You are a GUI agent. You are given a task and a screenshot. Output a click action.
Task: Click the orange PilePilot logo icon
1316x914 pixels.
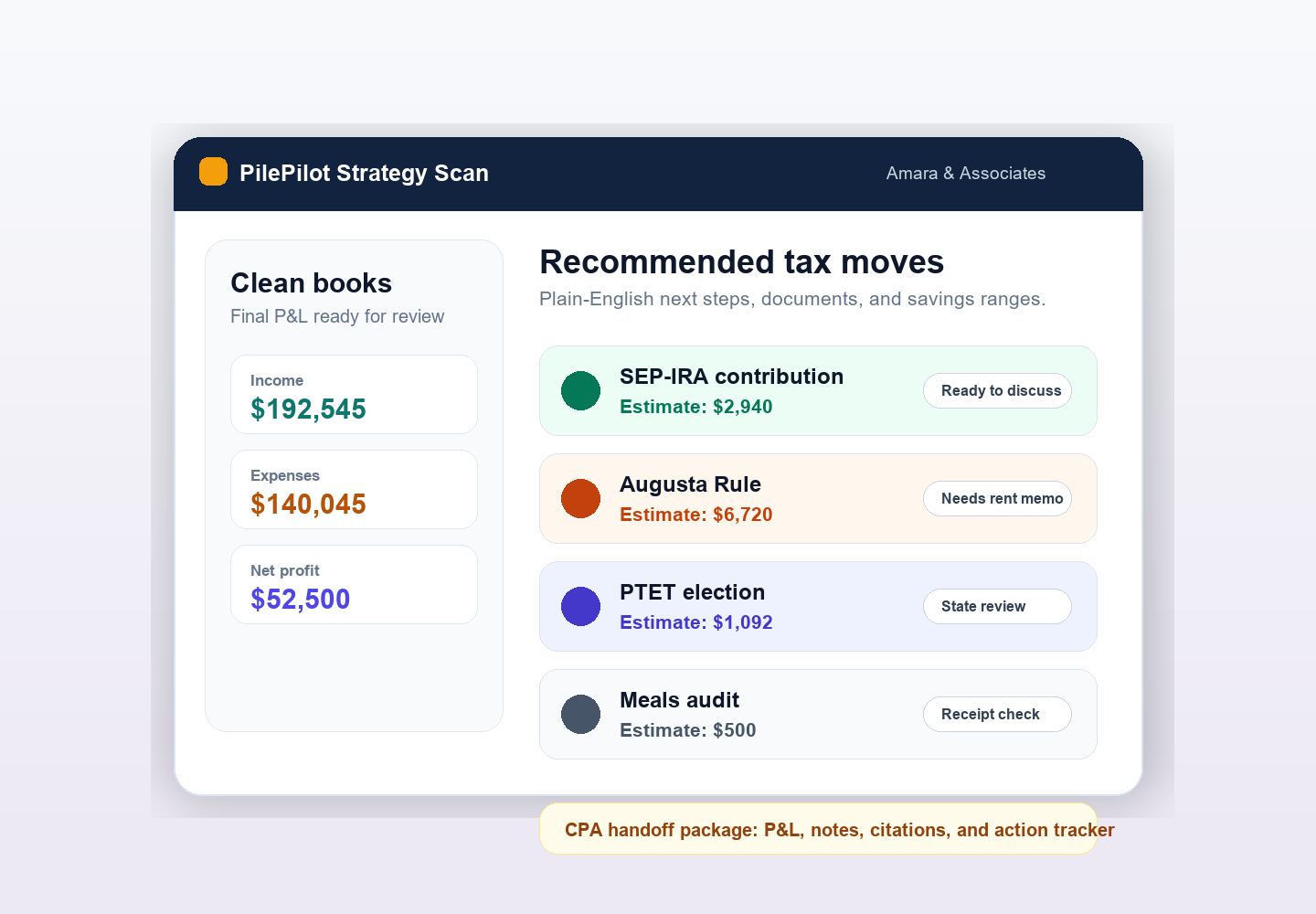click(213, 172)
